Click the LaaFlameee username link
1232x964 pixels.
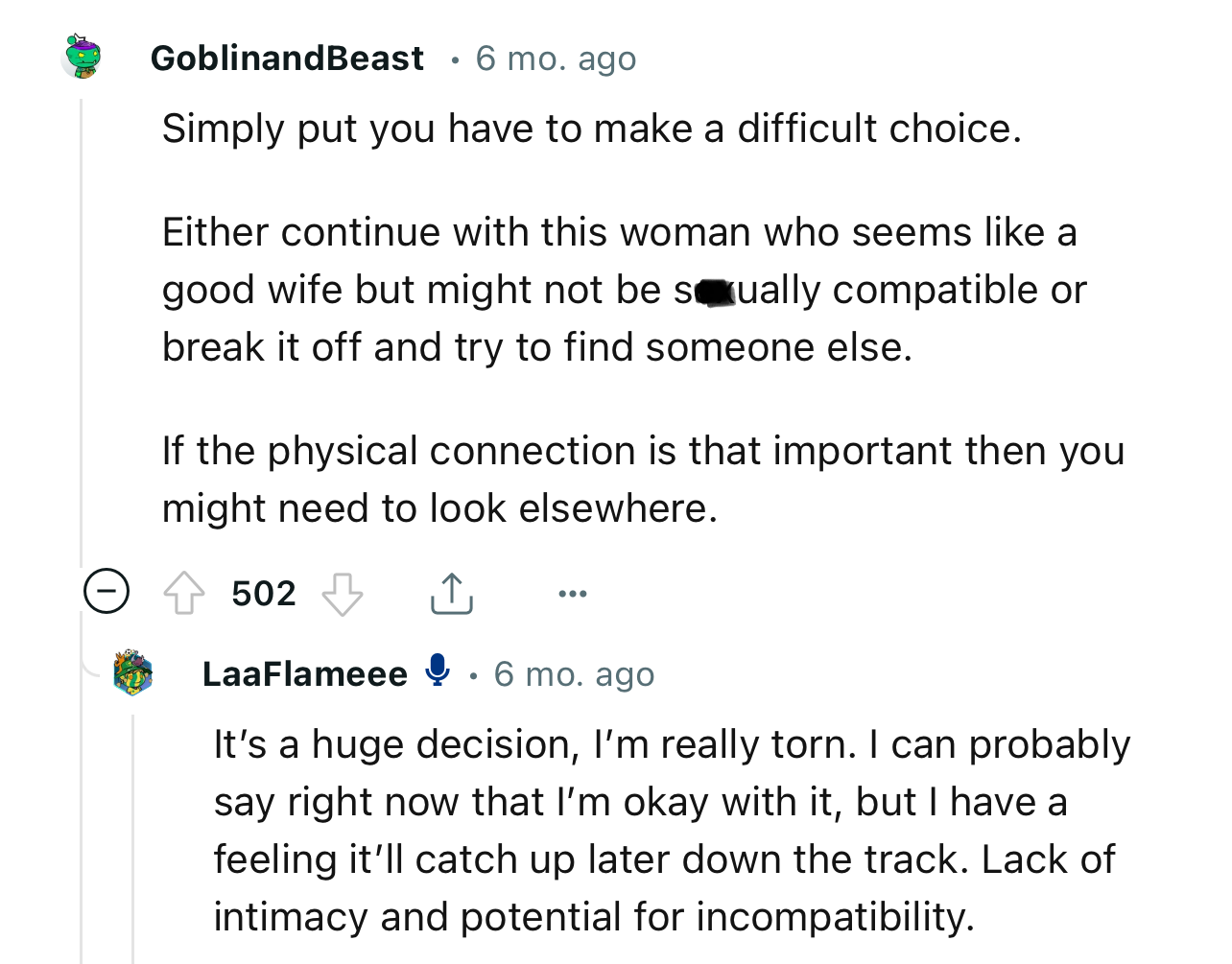click(304, 672)
